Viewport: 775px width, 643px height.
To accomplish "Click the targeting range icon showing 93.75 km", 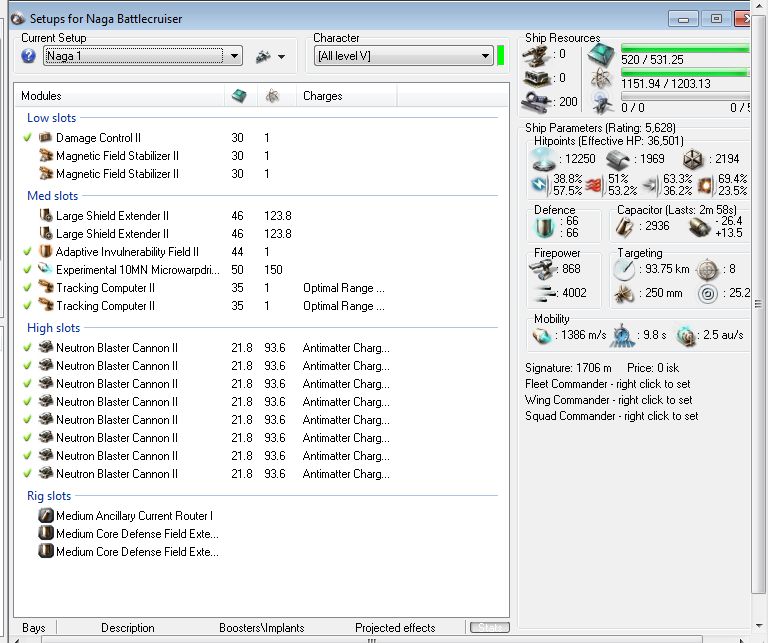I will 624,269.
